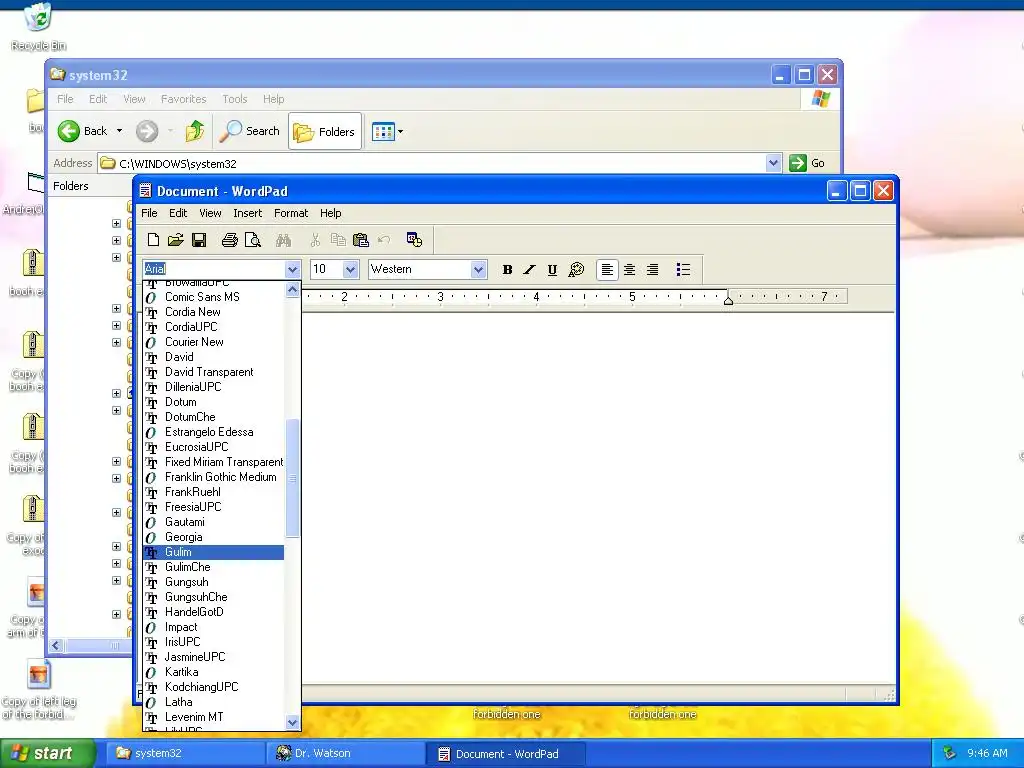1024x768 pixels.
Task: Click the Copy icon in WordPad
Action: pyautogui.click(x=338, y=240)
